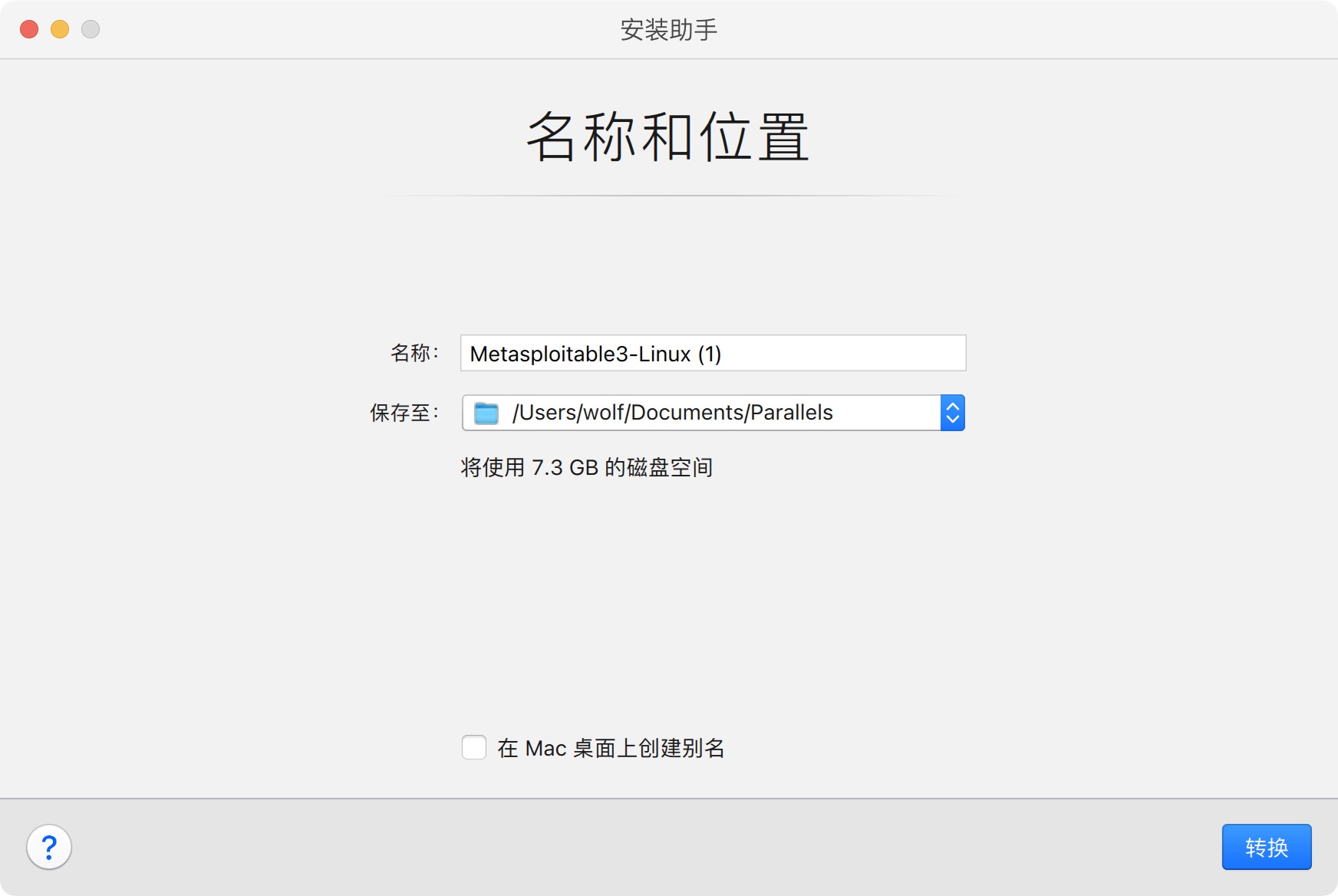The height and width of the screenshot is (896, 1338).
Task: Close the 安装助手 window with red button
Action: pos(29,29)
